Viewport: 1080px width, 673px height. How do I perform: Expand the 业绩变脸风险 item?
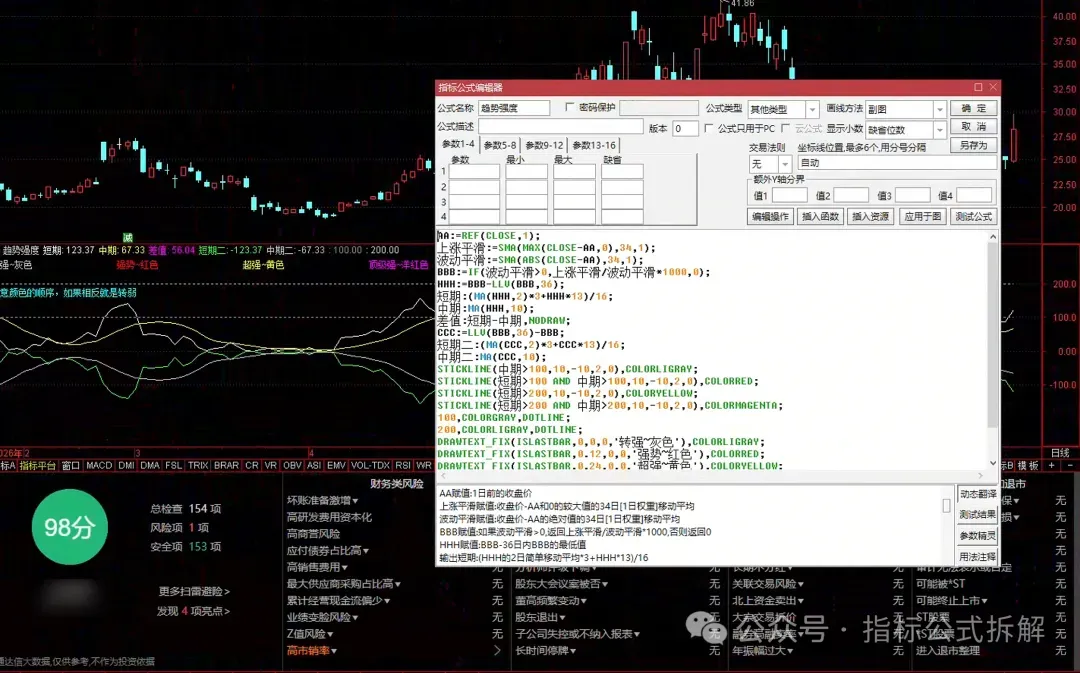[322, 617]
